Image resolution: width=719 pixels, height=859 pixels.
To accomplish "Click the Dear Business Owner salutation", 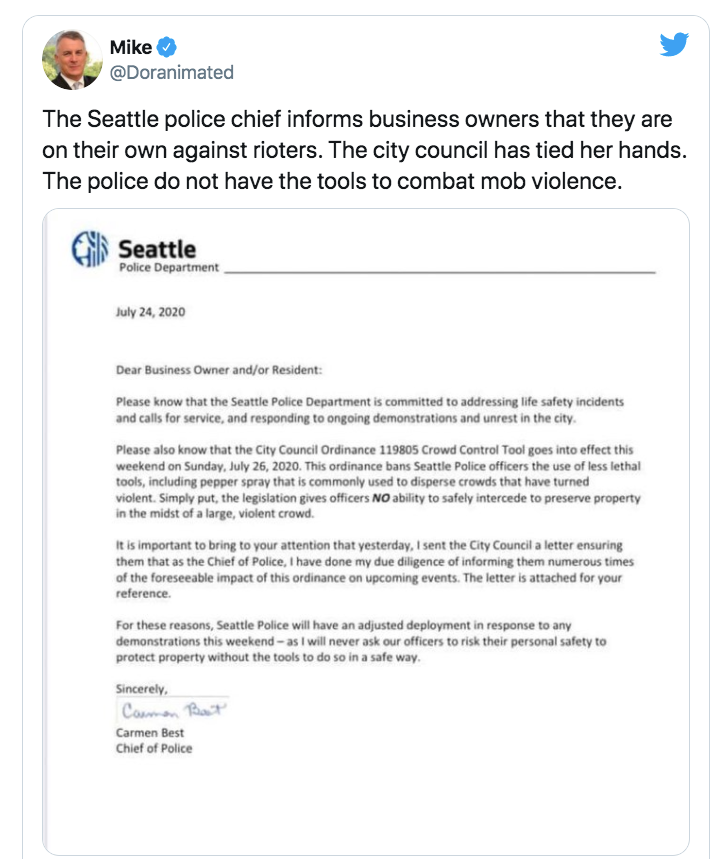I will 219,369.
